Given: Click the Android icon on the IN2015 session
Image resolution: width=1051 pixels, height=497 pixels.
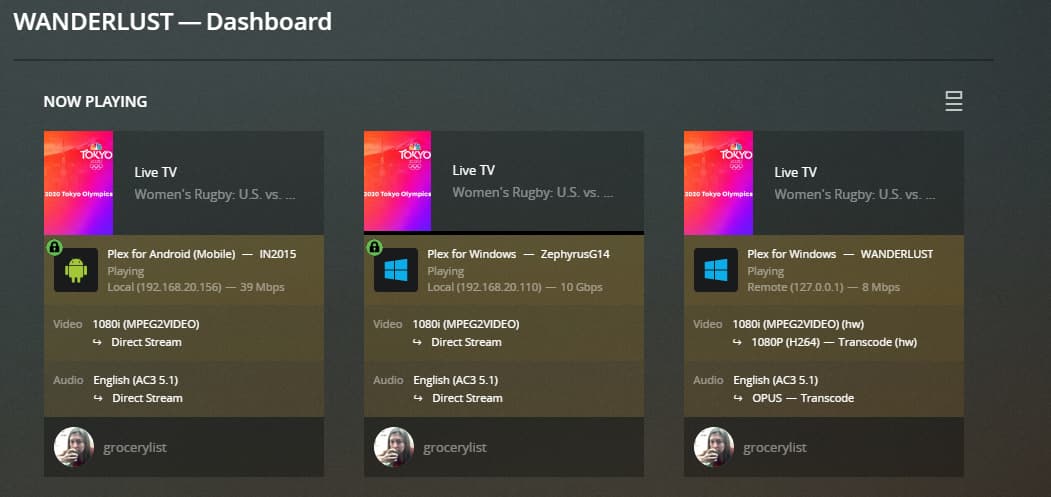Looking at the screenshot, I should (76, 270).
